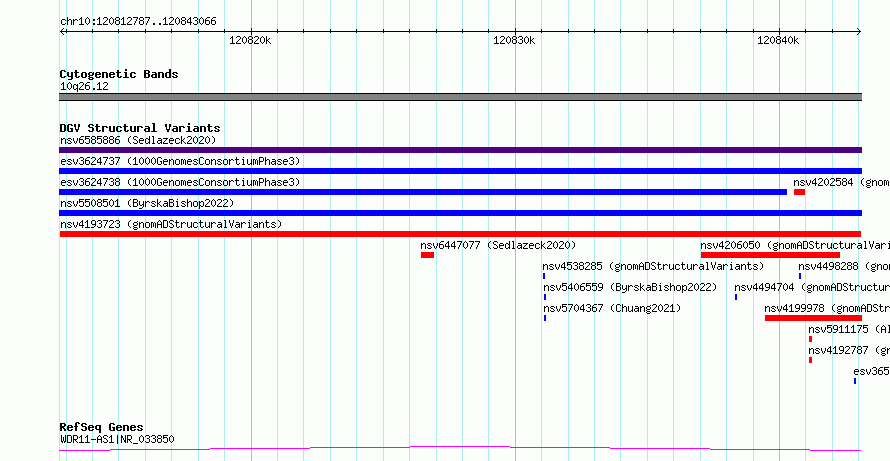The image size is (890, 461).
Task: Click the nsv4202584 variant label
Action: click(841, 182)
